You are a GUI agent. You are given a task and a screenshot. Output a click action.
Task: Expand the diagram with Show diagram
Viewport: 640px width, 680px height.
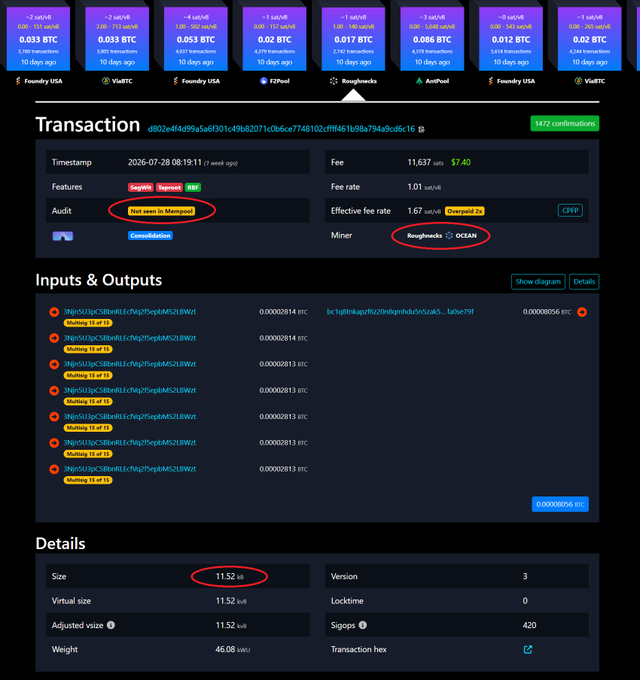(538, 281)
